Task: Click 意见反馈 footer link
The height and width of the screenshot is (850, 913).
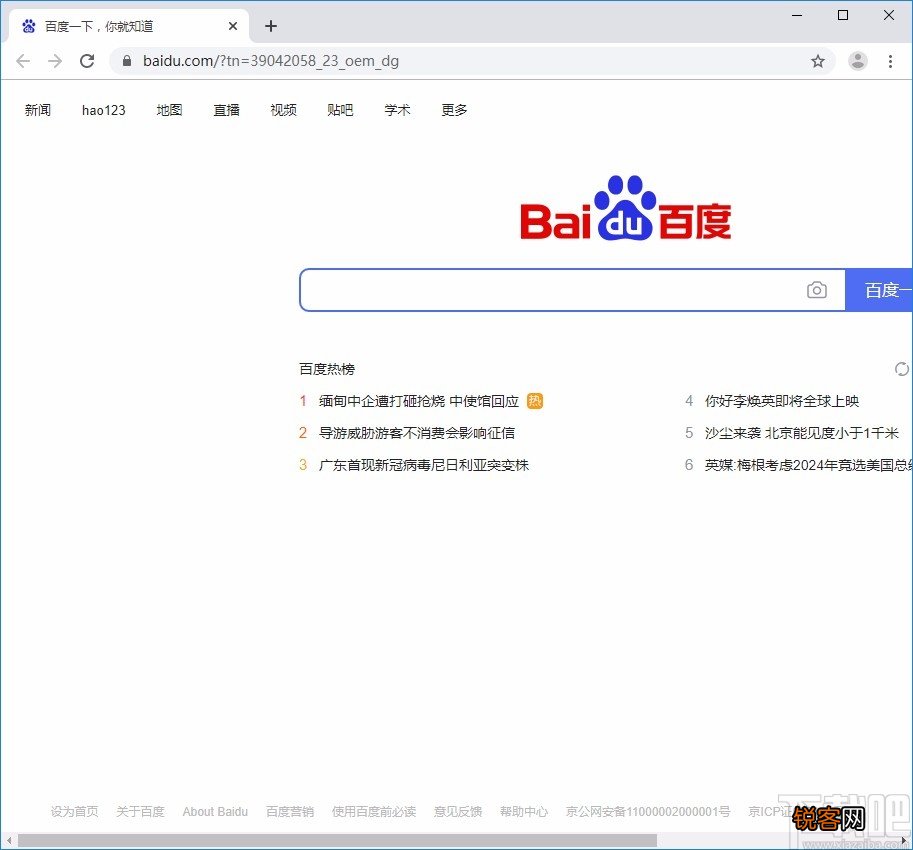Action: click(458, 812)
